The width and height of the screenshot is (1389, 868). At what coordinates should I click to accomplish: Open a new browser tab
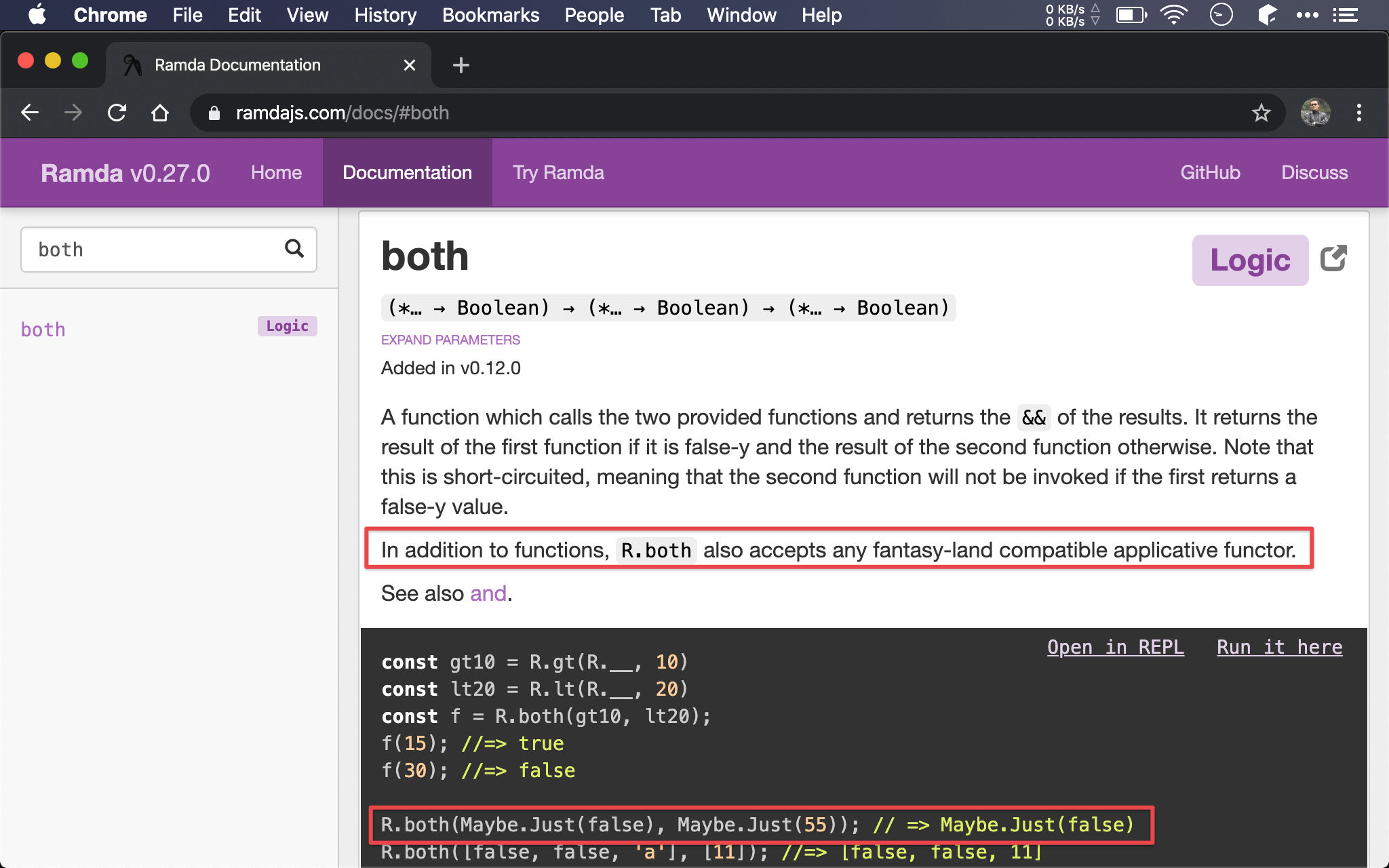coord(461,65)
